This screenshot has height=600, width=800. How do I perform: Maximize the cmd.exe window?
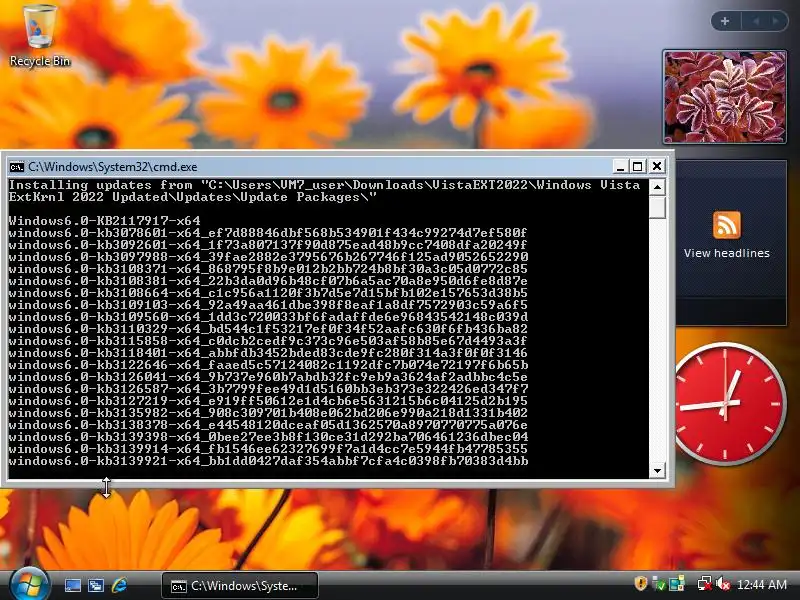(x=638, y=166)
